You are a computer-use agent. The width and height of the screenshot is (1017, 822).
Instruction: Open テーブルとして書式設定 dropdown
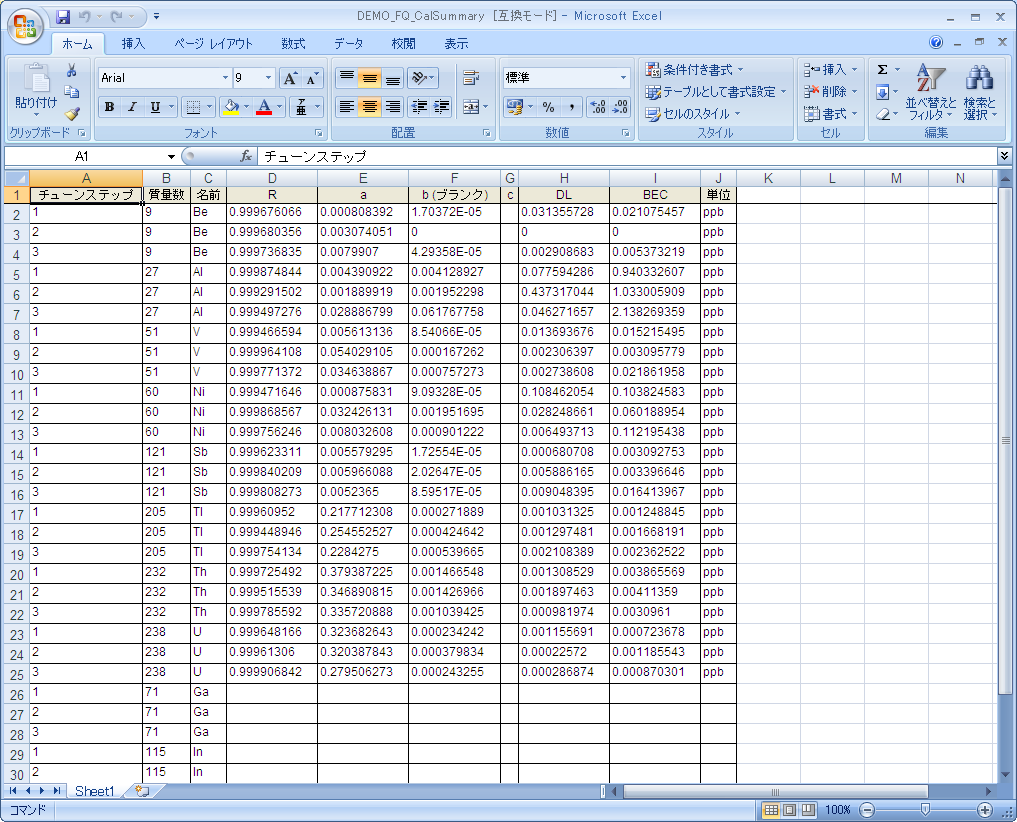coord(716,91)
